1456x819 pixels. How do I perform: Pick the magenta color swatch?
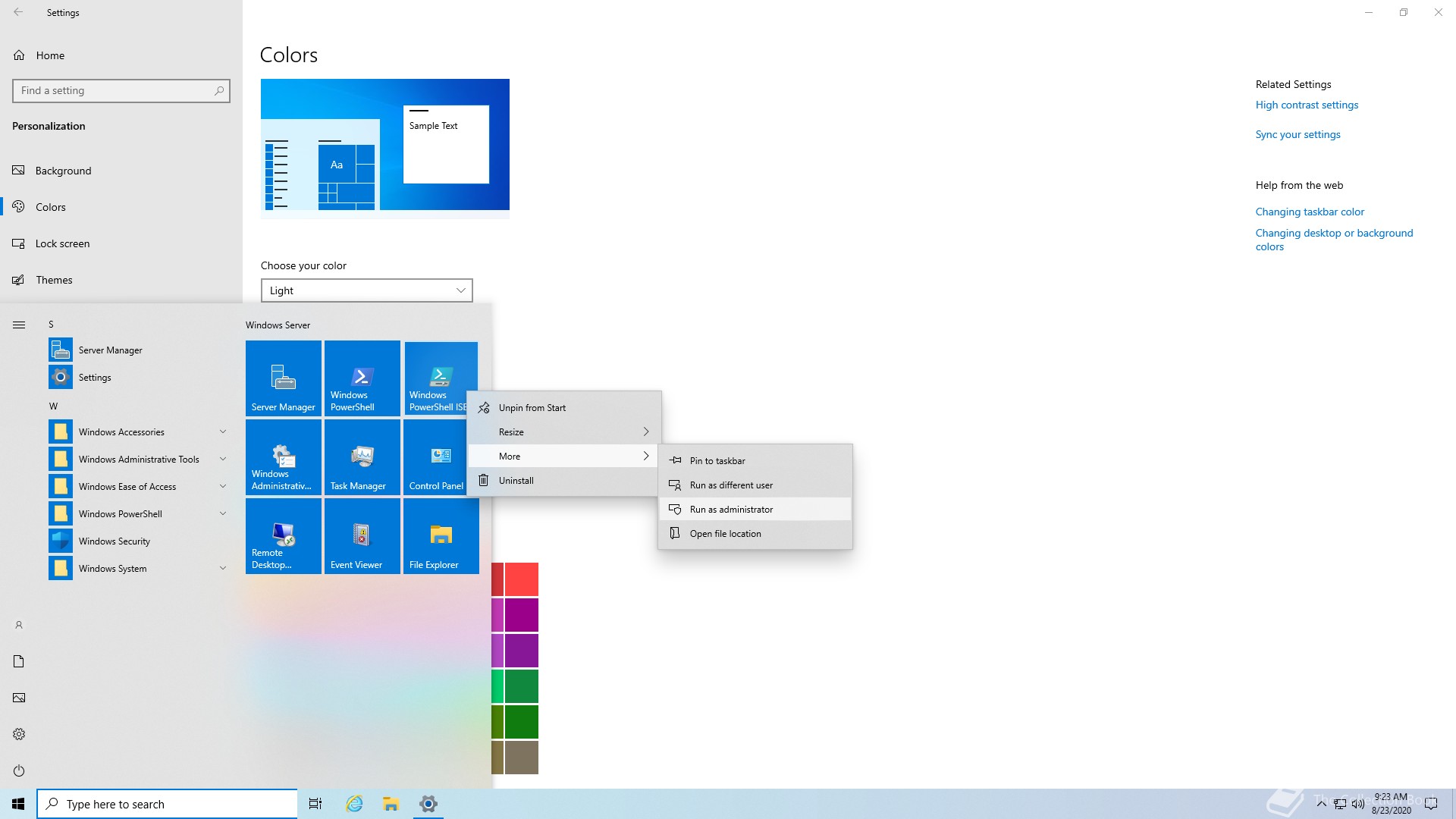tap(522, 615)
